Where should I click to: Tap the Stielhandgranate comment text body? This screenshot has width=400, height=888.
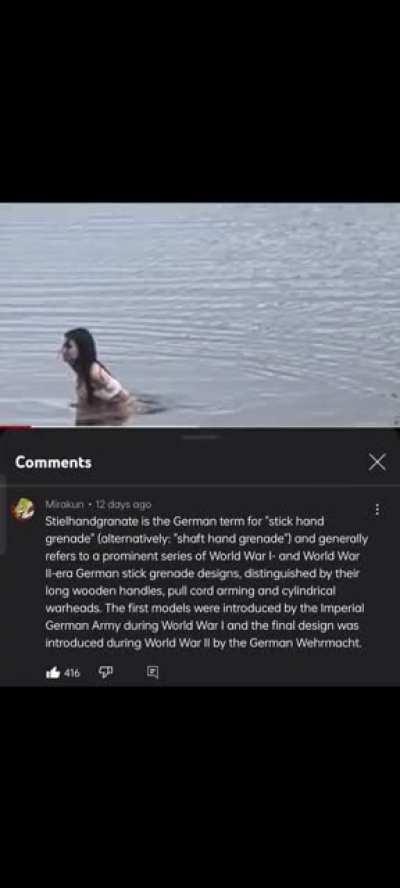pos(207,582)
